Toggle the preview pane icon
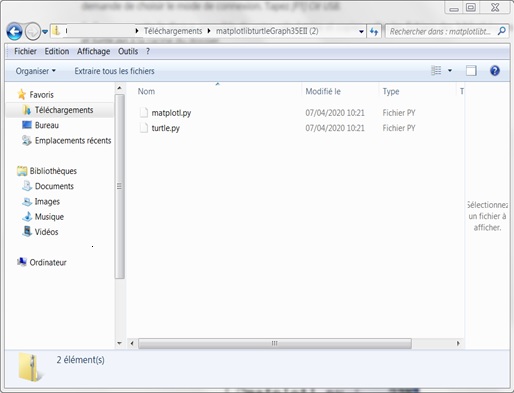This screenshot has width=514, height=393. point(471,71)
